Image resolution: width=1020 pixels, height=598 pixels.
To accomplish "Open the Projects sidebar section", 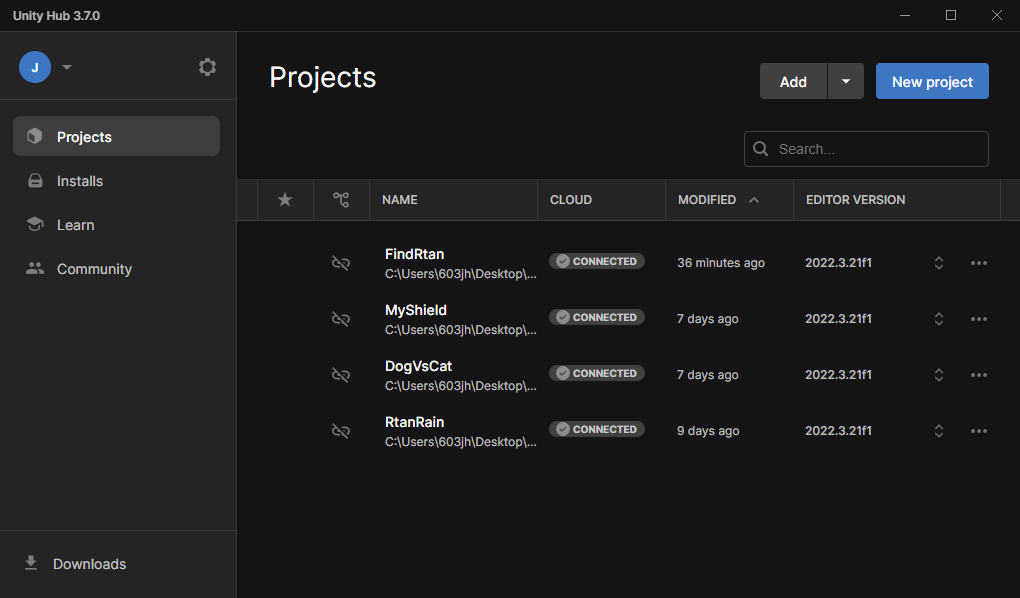I will click(116, 136).
